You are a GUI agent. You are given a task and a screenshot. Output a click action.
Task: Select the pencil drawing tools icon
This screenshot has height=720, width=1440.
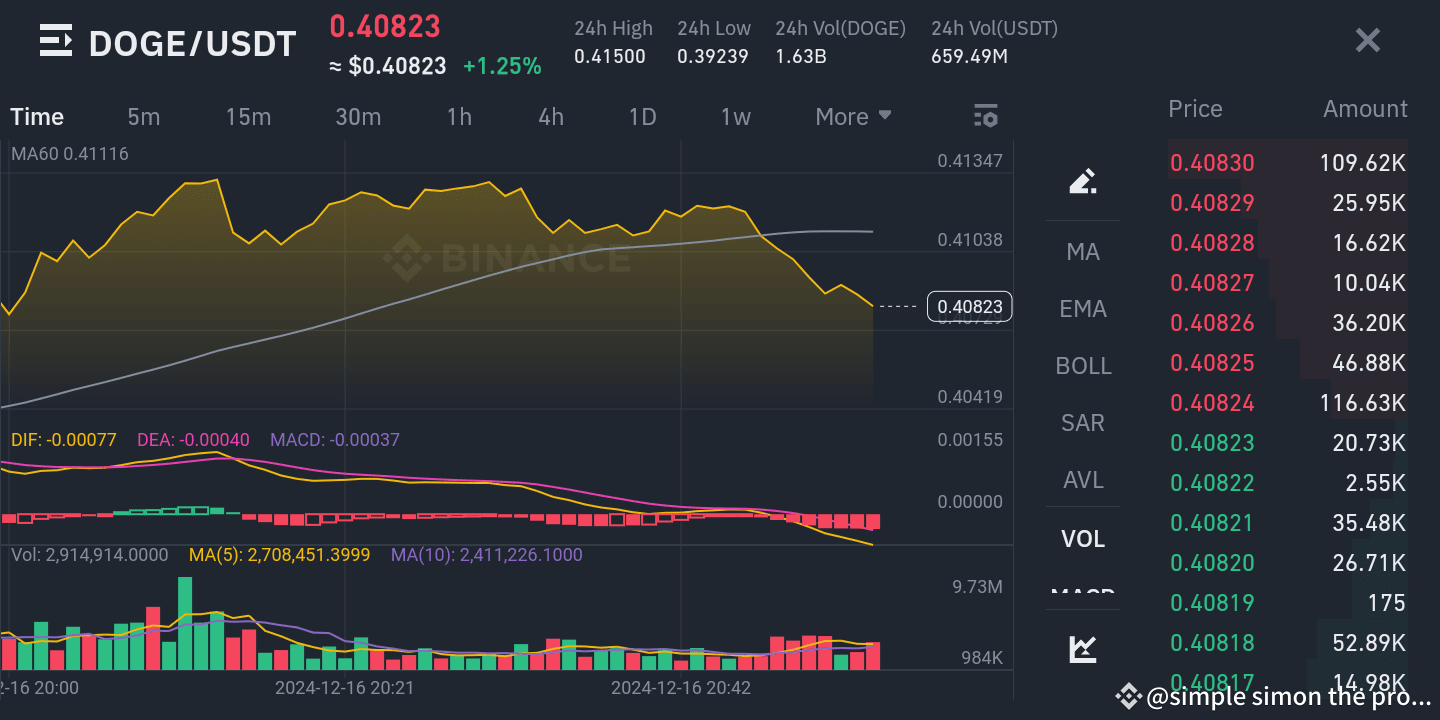(x=1083, y=181)
